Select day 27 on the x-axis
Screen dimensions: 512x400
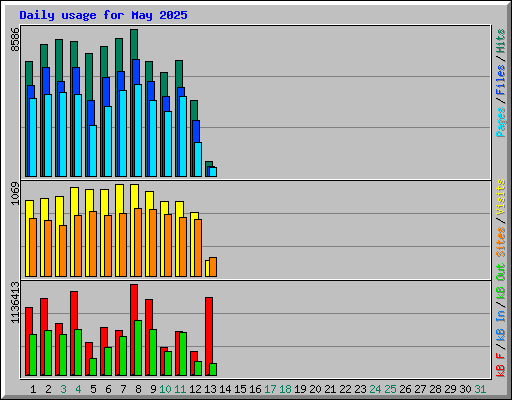420,389
